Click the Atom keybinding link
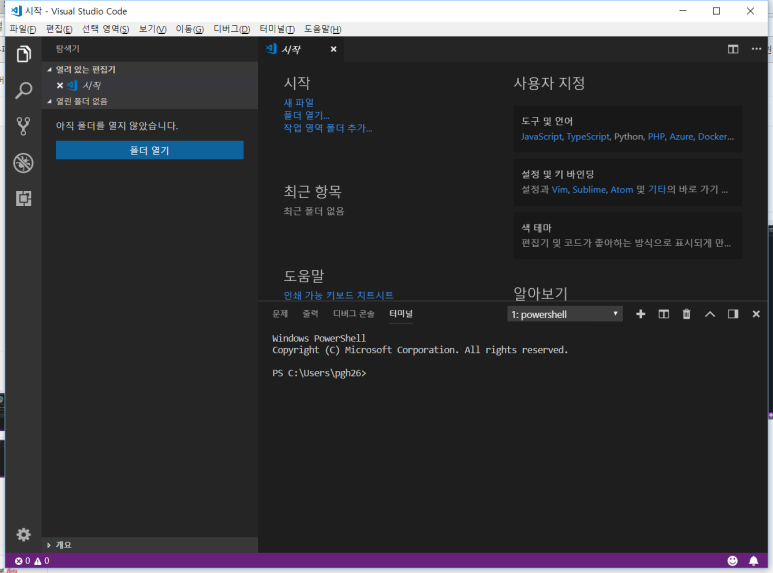 tap(622, 189)
